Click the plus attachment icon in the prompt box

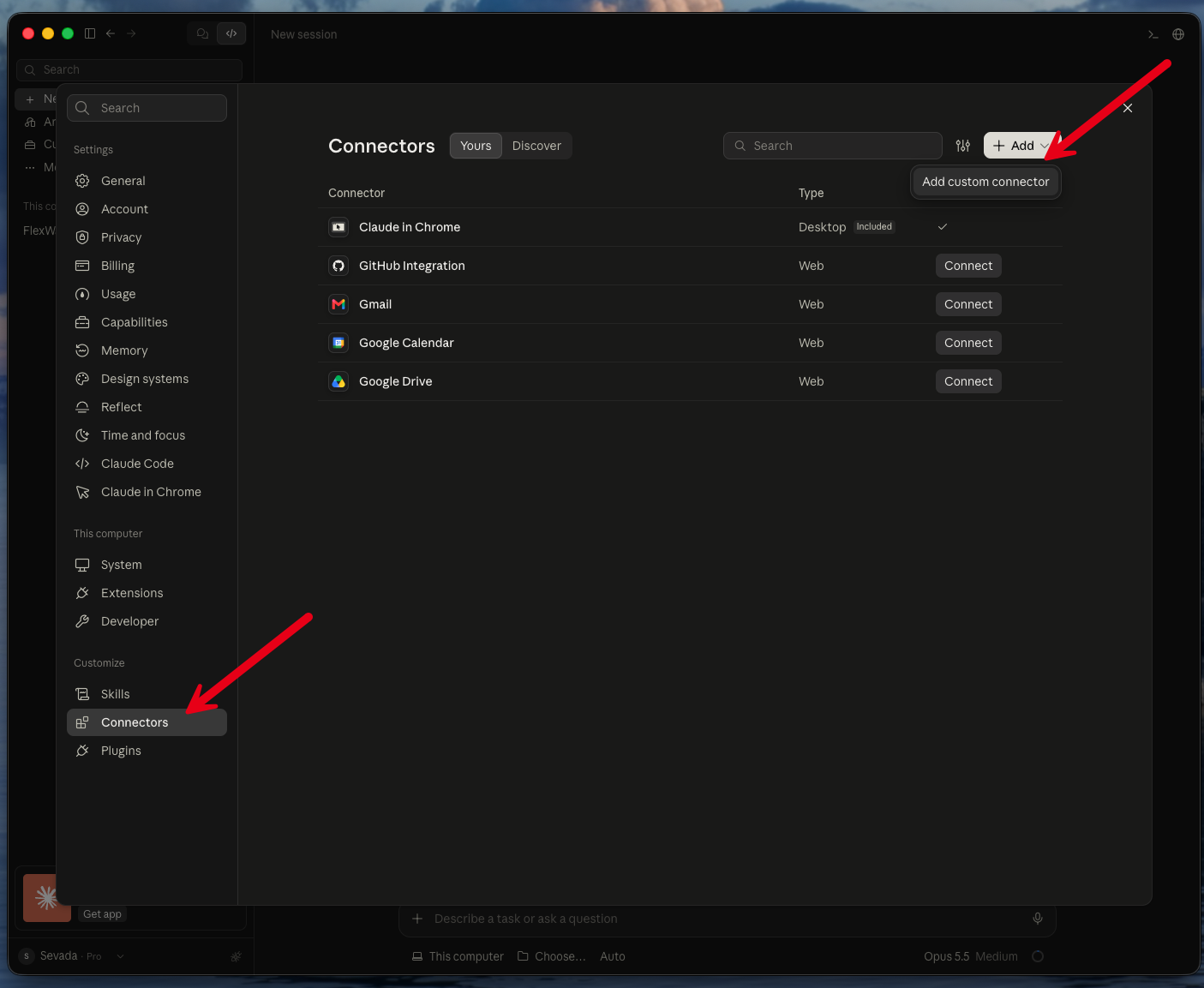pyautogui.click(x=417, y=919)
